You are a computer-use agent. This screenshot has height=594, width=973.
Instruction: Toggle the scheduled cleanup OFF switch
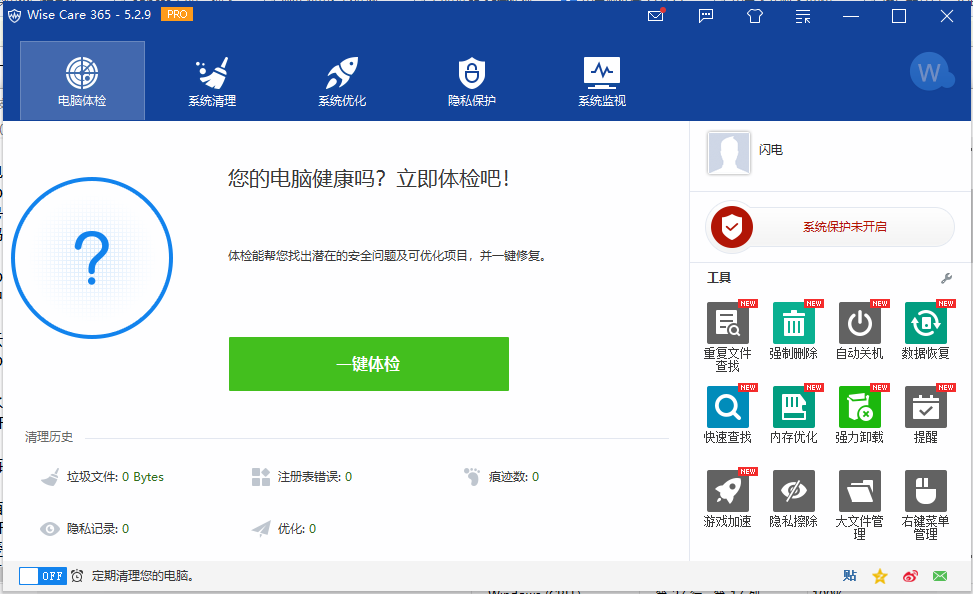pos(43,576)
